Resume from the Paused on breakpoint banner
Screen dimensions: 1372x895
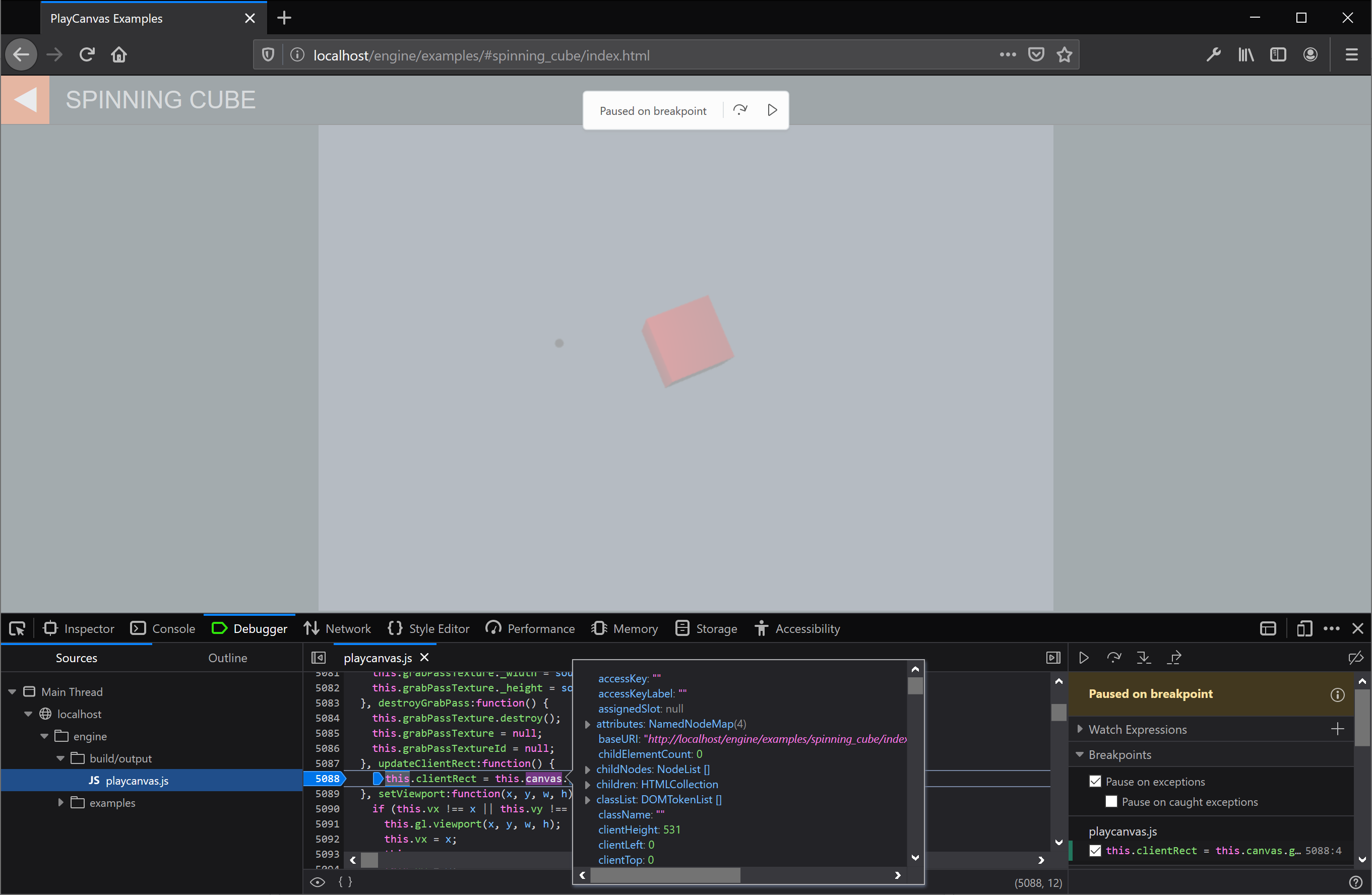(773, 109)
